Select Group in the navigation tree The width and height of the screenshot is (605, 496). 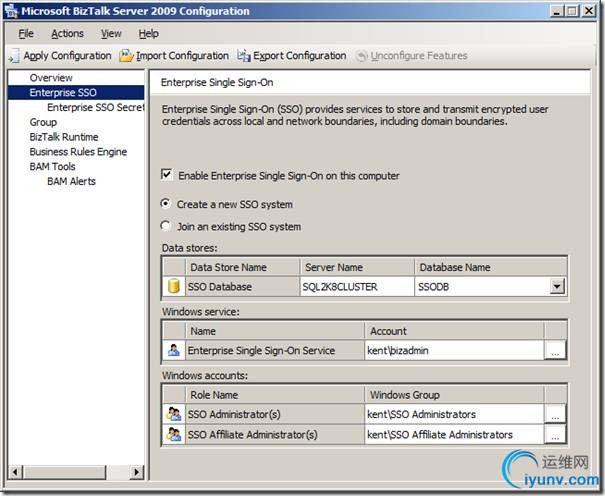43,122
